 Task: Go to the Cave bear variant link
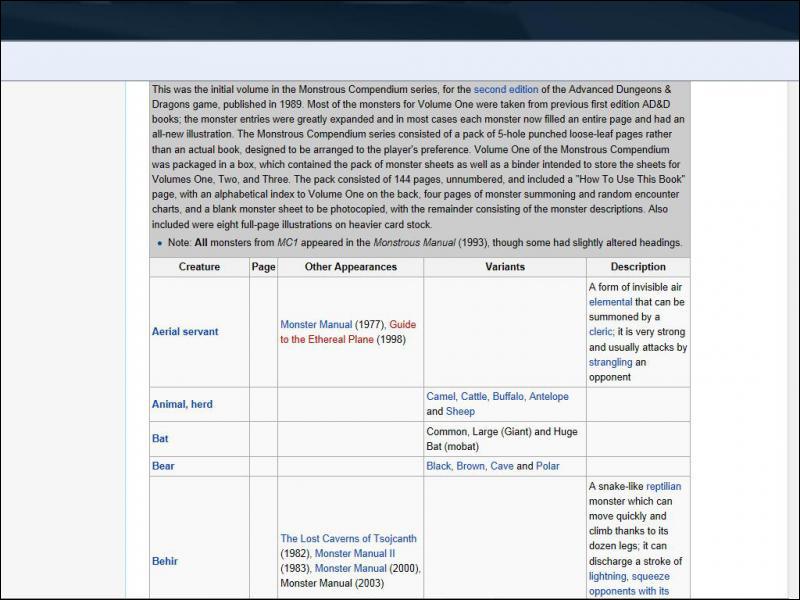pyautogui.click(x=502, y=466)
